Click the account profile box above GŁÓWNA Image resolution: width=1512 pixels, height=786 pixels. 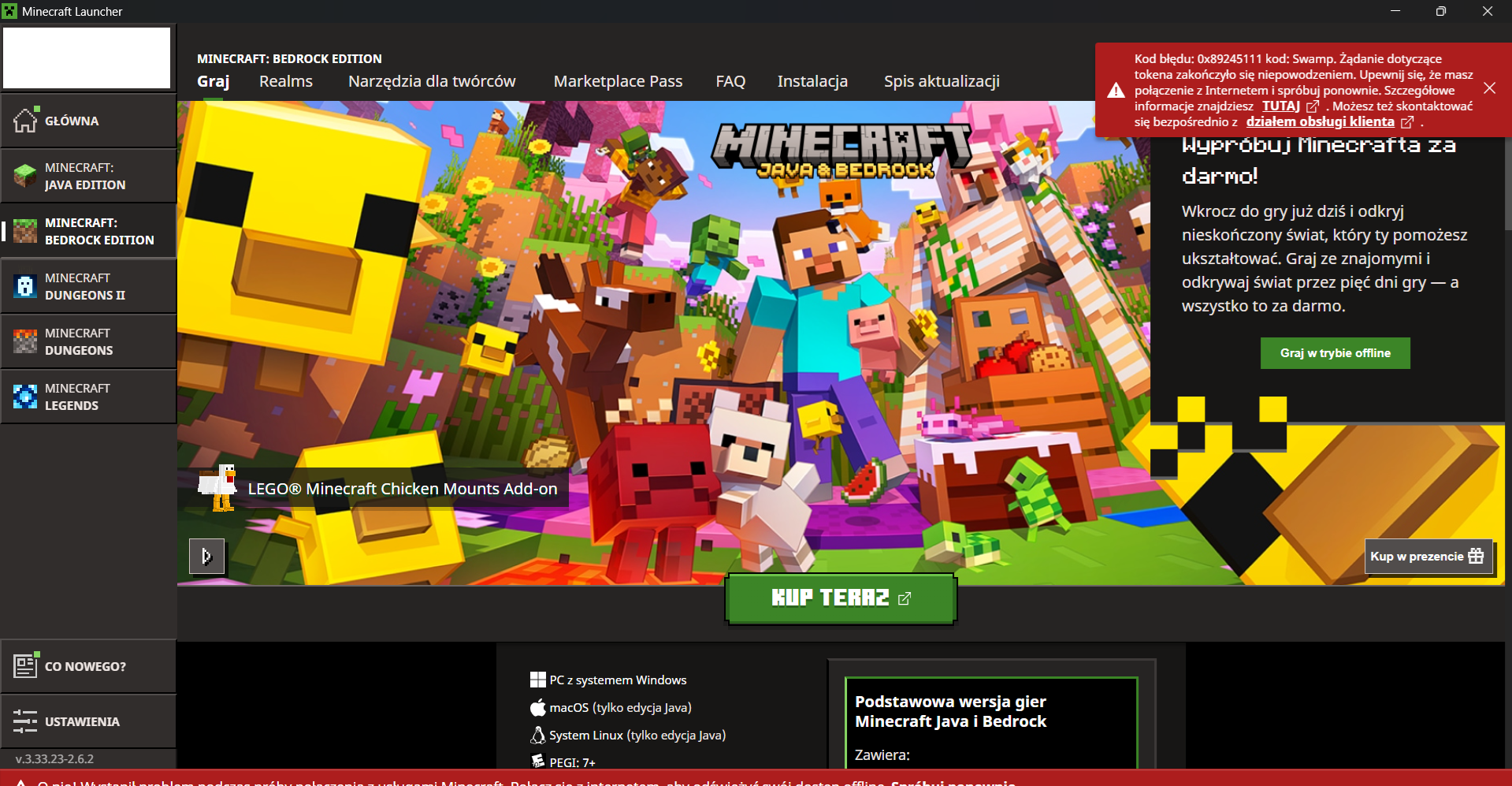coord(87,58)
